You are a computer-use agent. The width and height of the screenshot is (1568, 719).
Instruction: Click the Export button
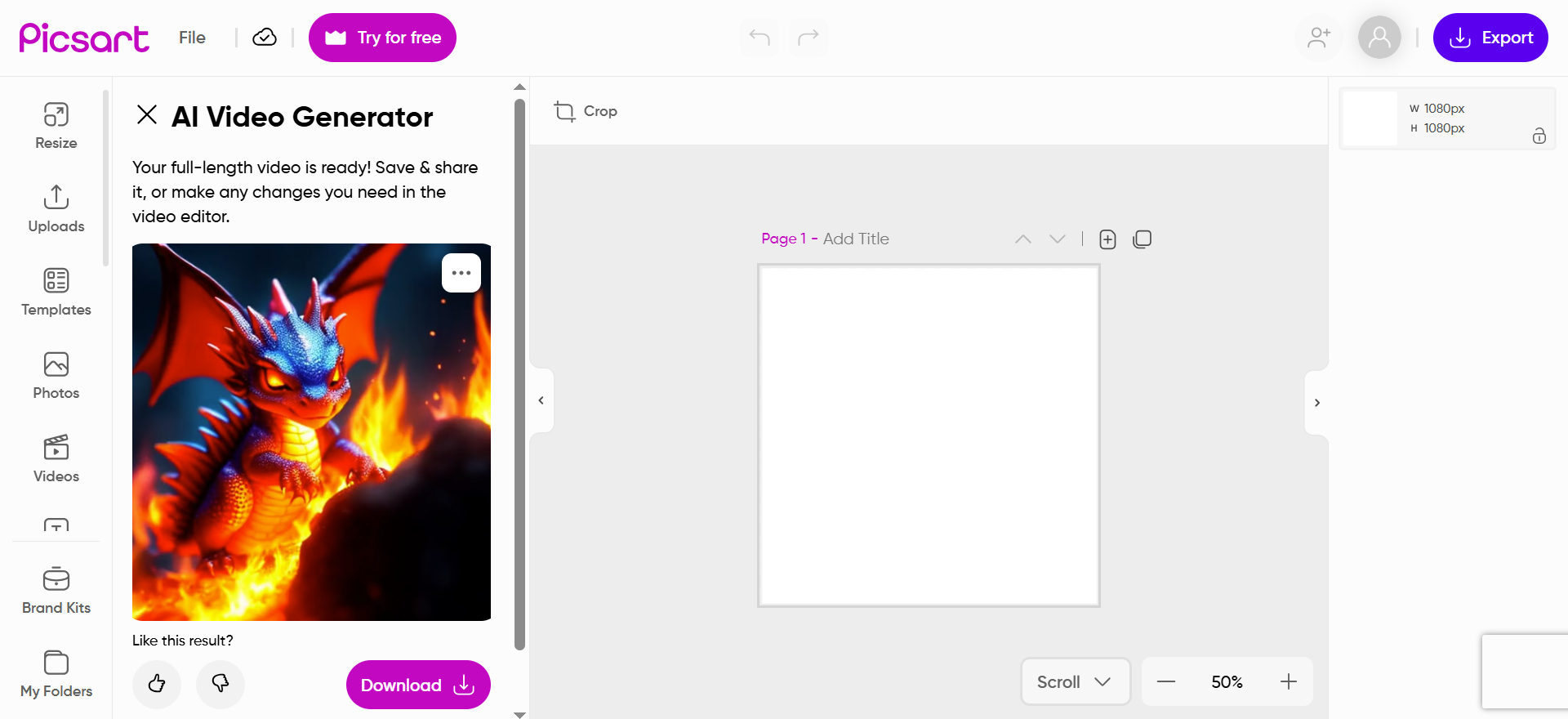(x=1490, y=38)
